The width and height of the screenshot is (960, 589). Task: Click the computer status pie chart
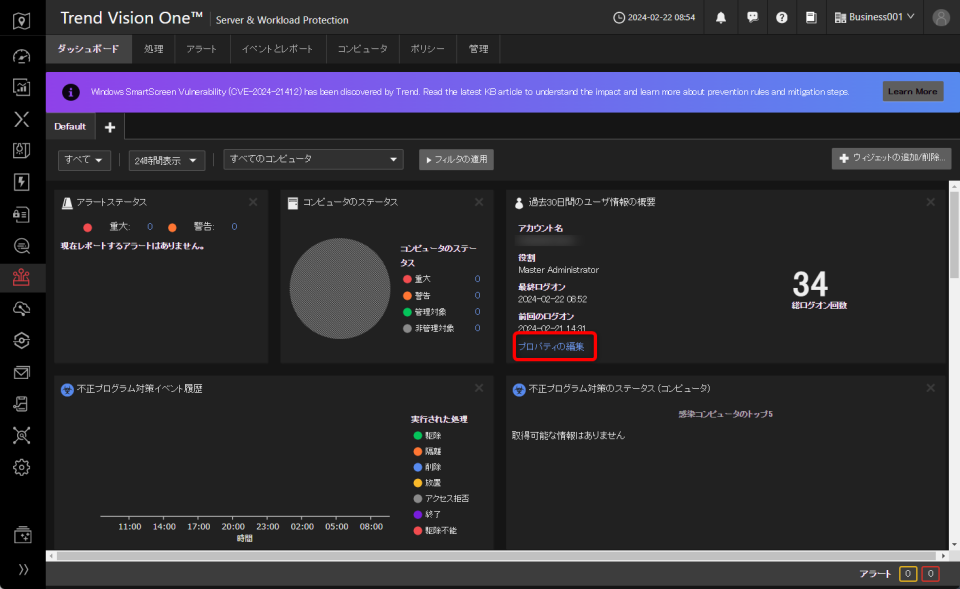coord(340,288)
